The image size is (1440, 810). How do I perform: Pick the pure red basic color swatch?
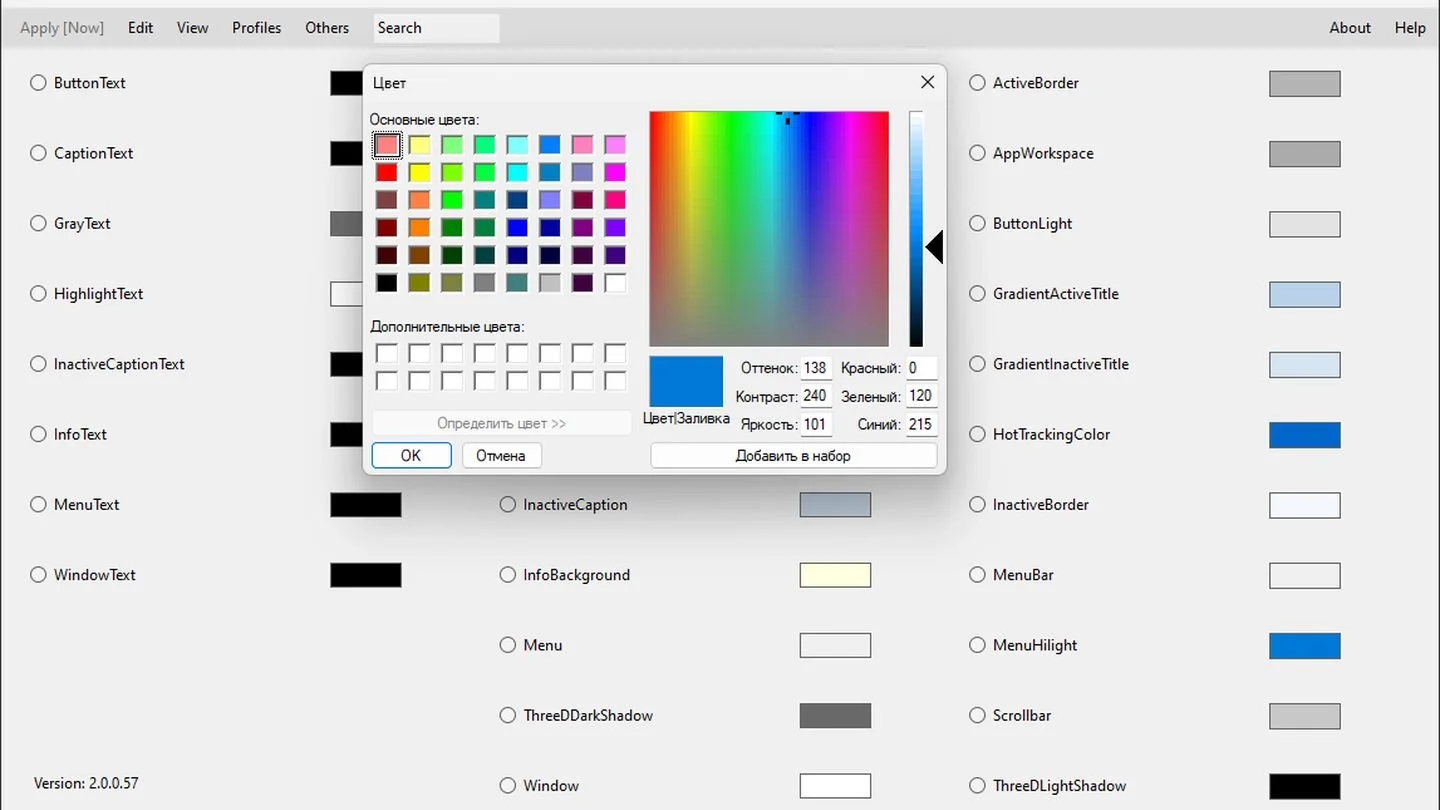[387, 173]
